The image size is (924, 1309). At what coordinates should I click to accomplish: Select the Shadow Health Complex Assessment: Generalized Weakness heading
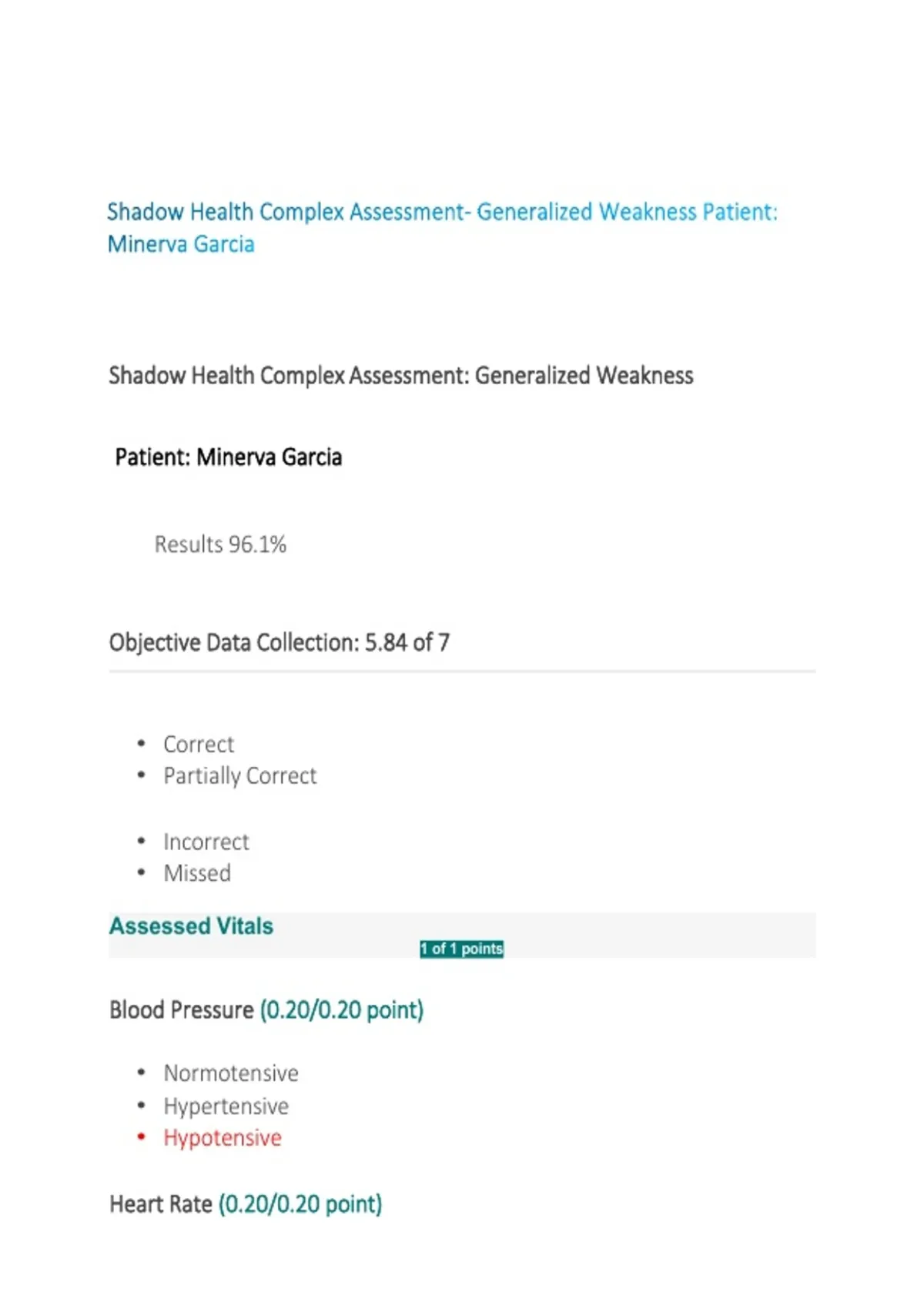pos(400,376)
